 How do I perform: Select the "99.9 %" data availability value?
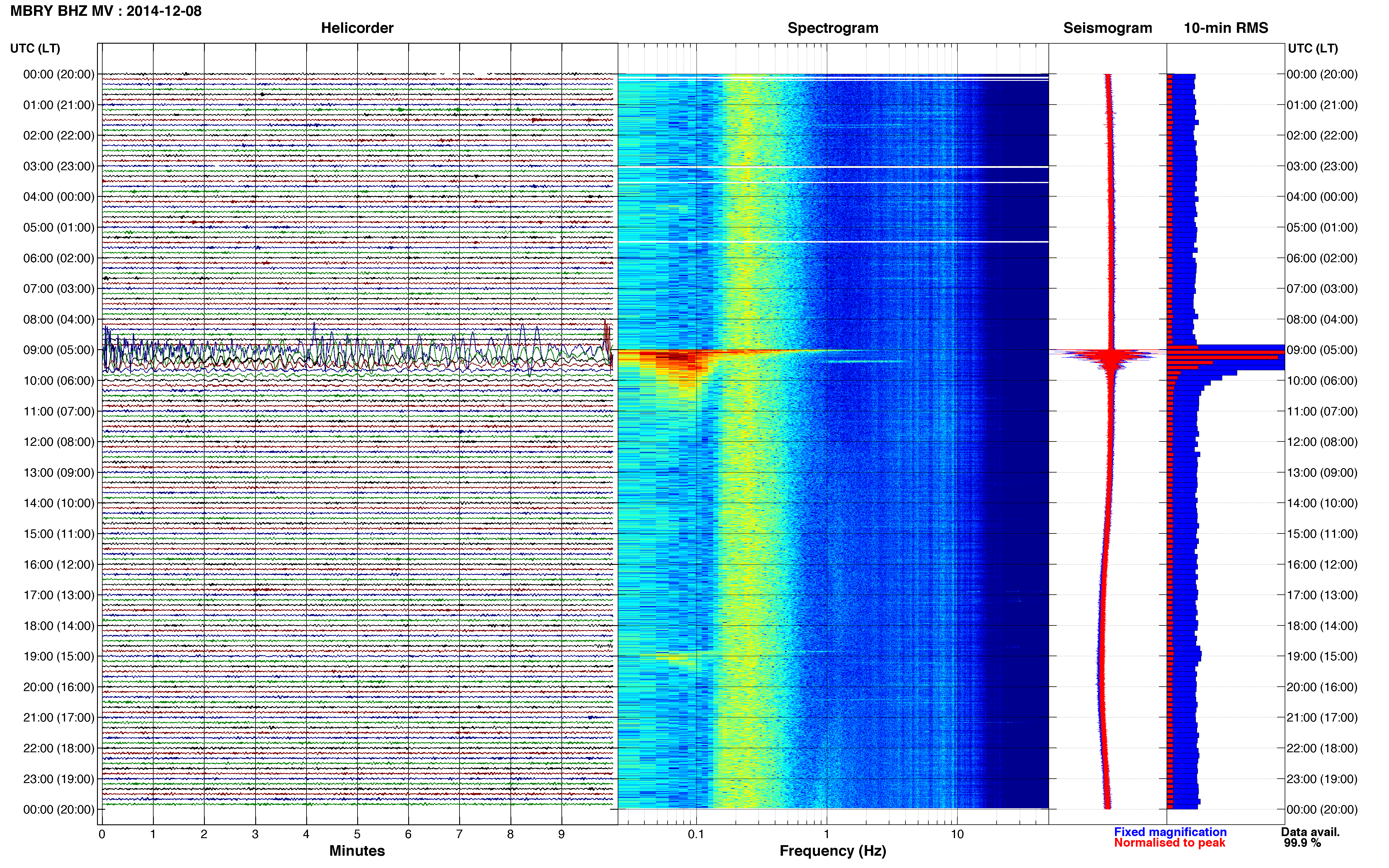tap(1302, 843)
